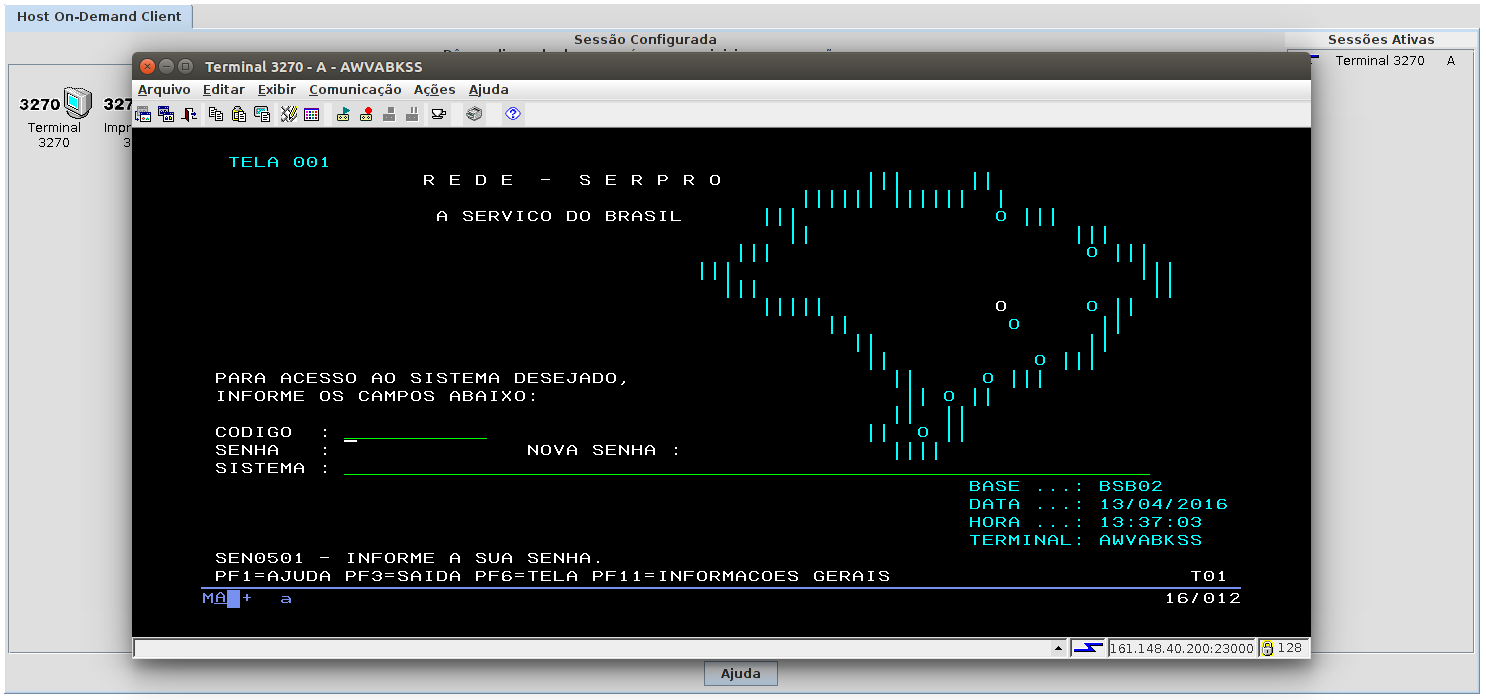Click the 'A SERVICO DO BRASIL' text

click(x=559, y=217)
